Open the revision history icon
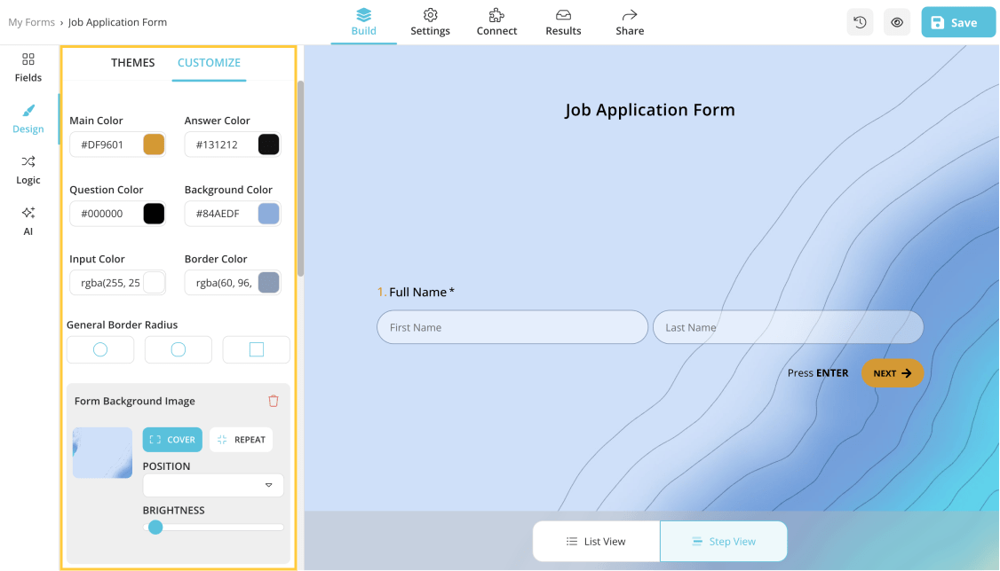 pos(860,22)
